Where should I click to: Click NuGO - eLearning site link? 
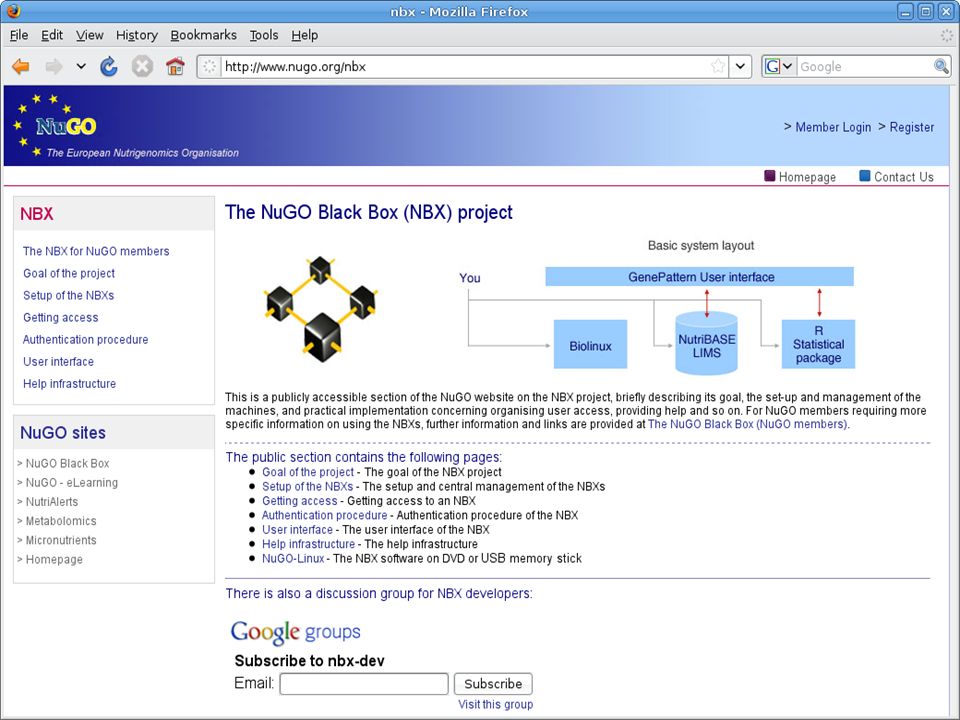pyautogui.click(x=72, y=482)
